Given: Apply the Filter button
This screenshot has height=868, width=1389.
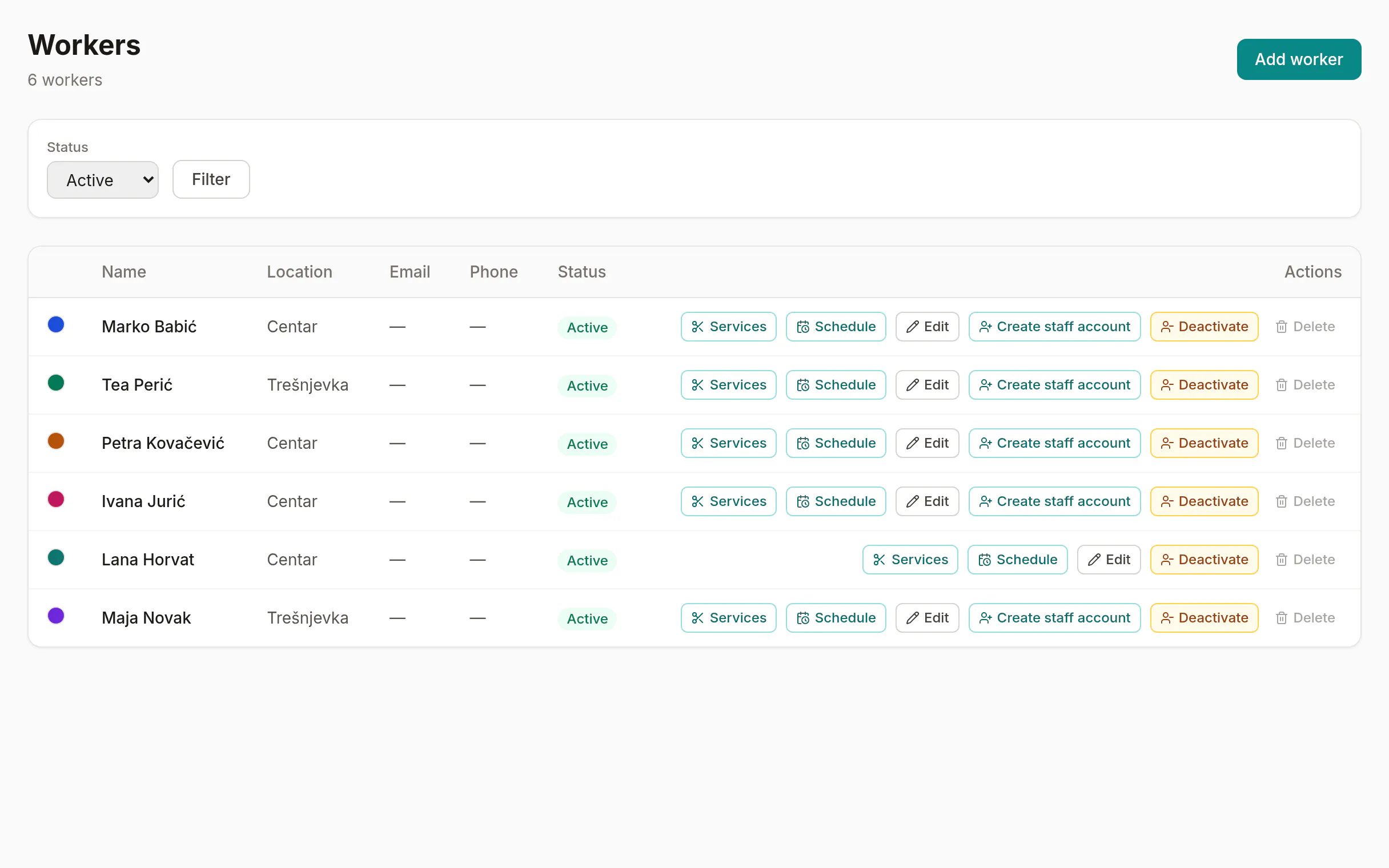Looking at the screenshot, I should [211, 179].
